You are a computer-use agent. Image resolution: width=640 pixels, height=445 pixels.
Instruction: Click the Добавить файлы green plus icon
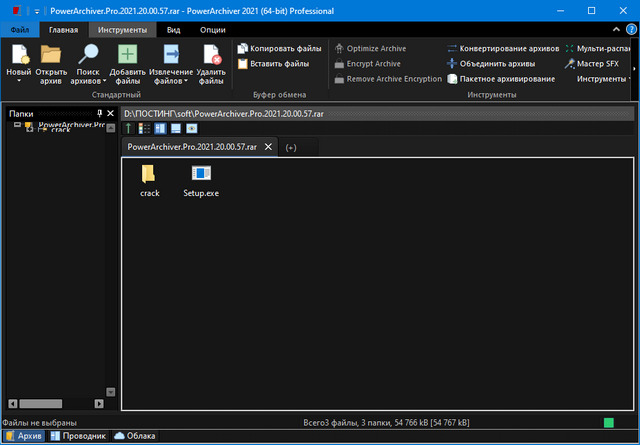pyautogui.click(x=128, y=55)
